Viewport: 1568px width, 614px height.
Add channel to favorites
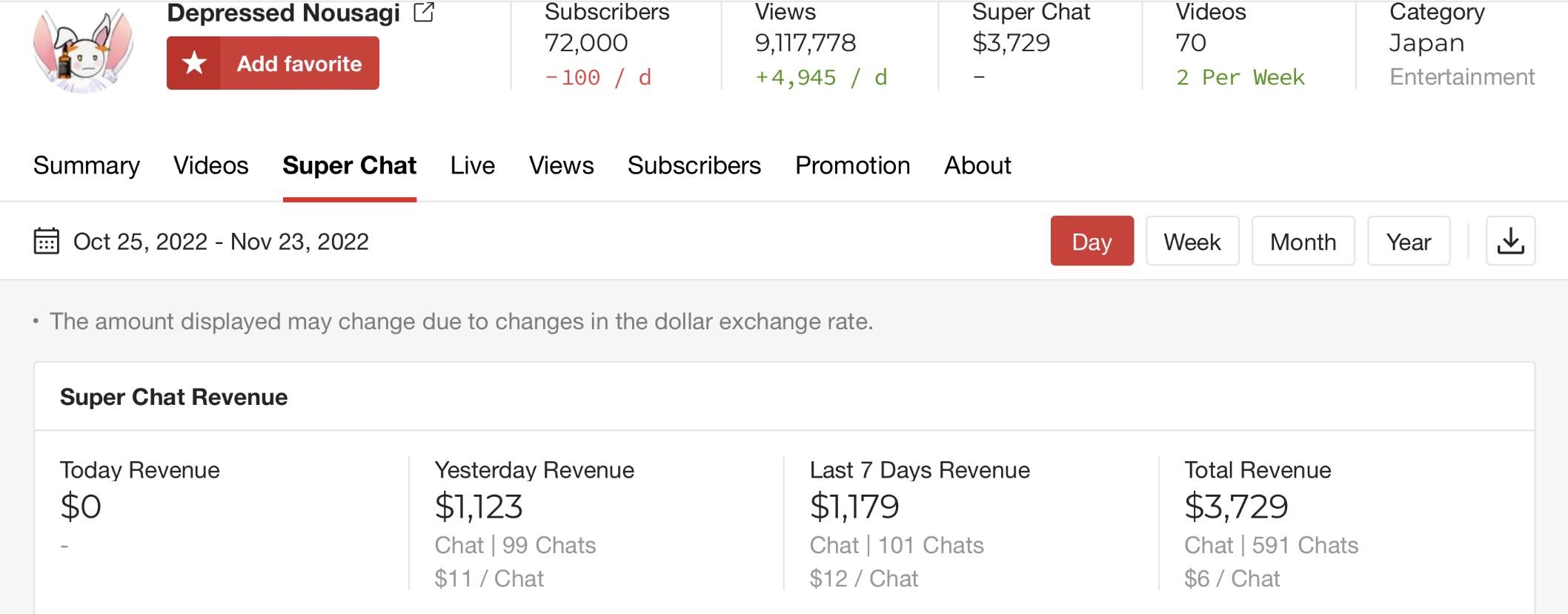coord(273,63)
